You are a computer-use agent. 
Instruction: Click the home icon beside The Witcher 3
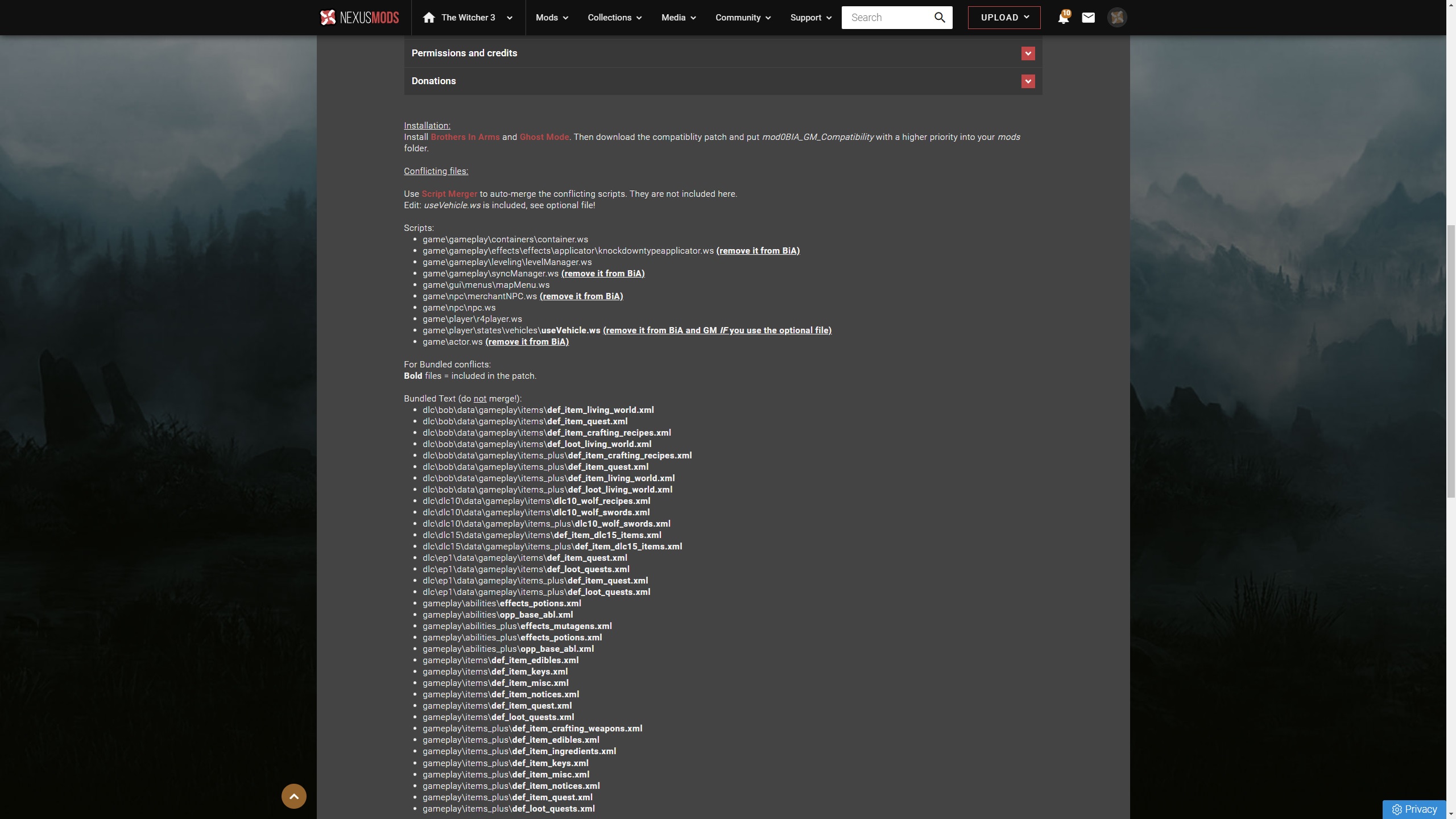(429, 18)
